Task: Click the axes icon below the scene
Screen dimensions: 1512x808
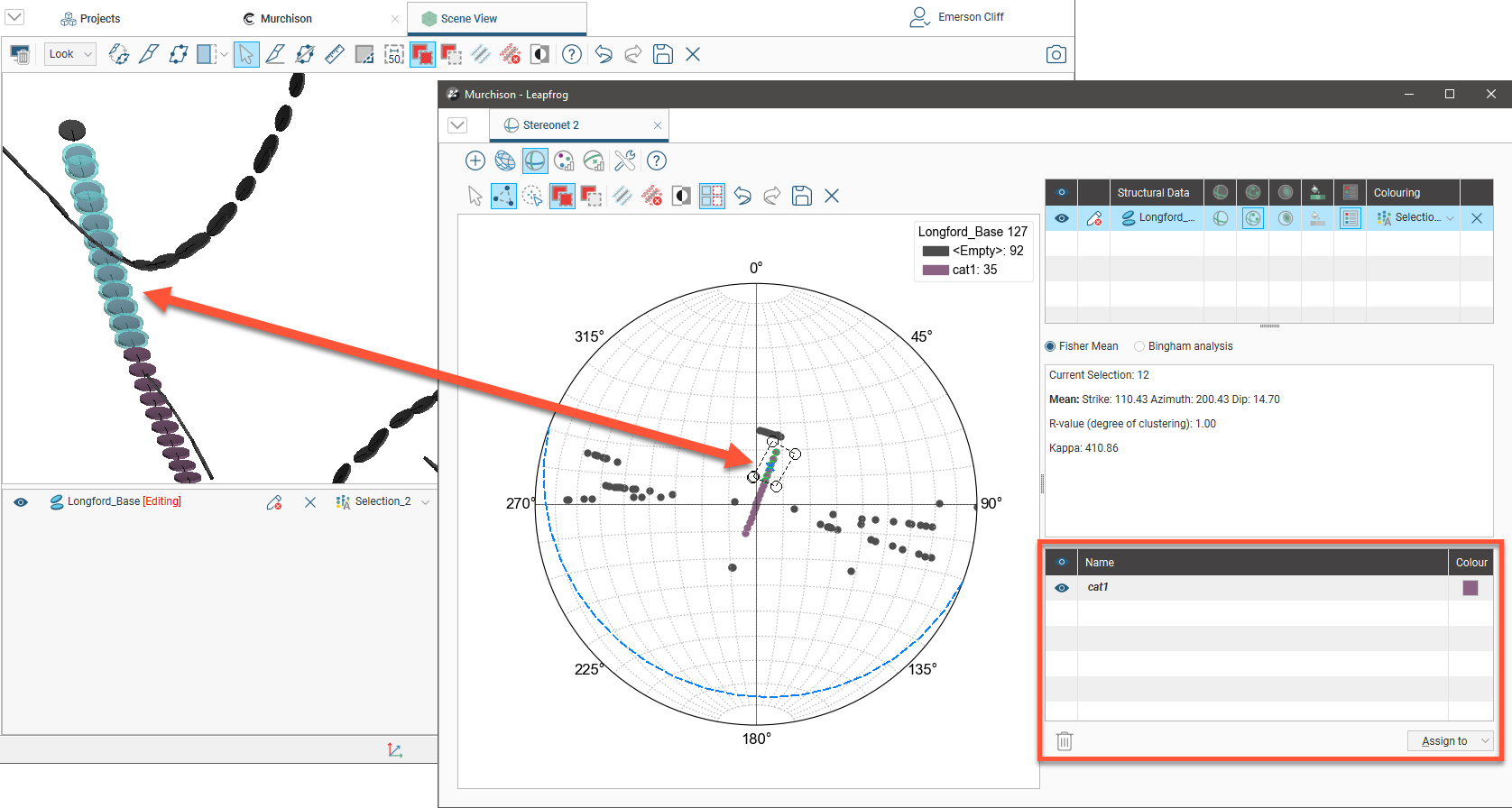Action: coord(395,750)
